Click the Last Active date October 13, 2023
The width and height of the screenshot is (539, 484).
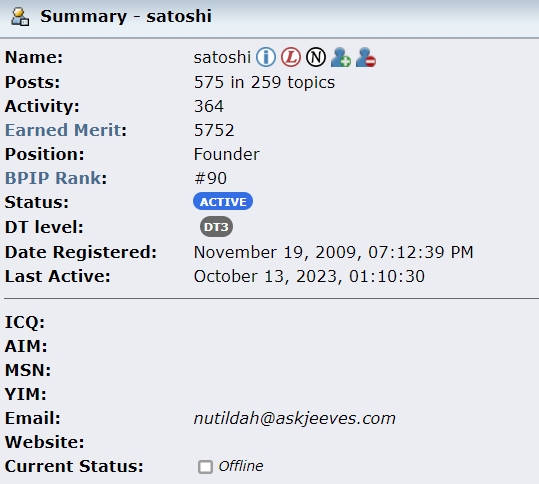click(309, 276)
